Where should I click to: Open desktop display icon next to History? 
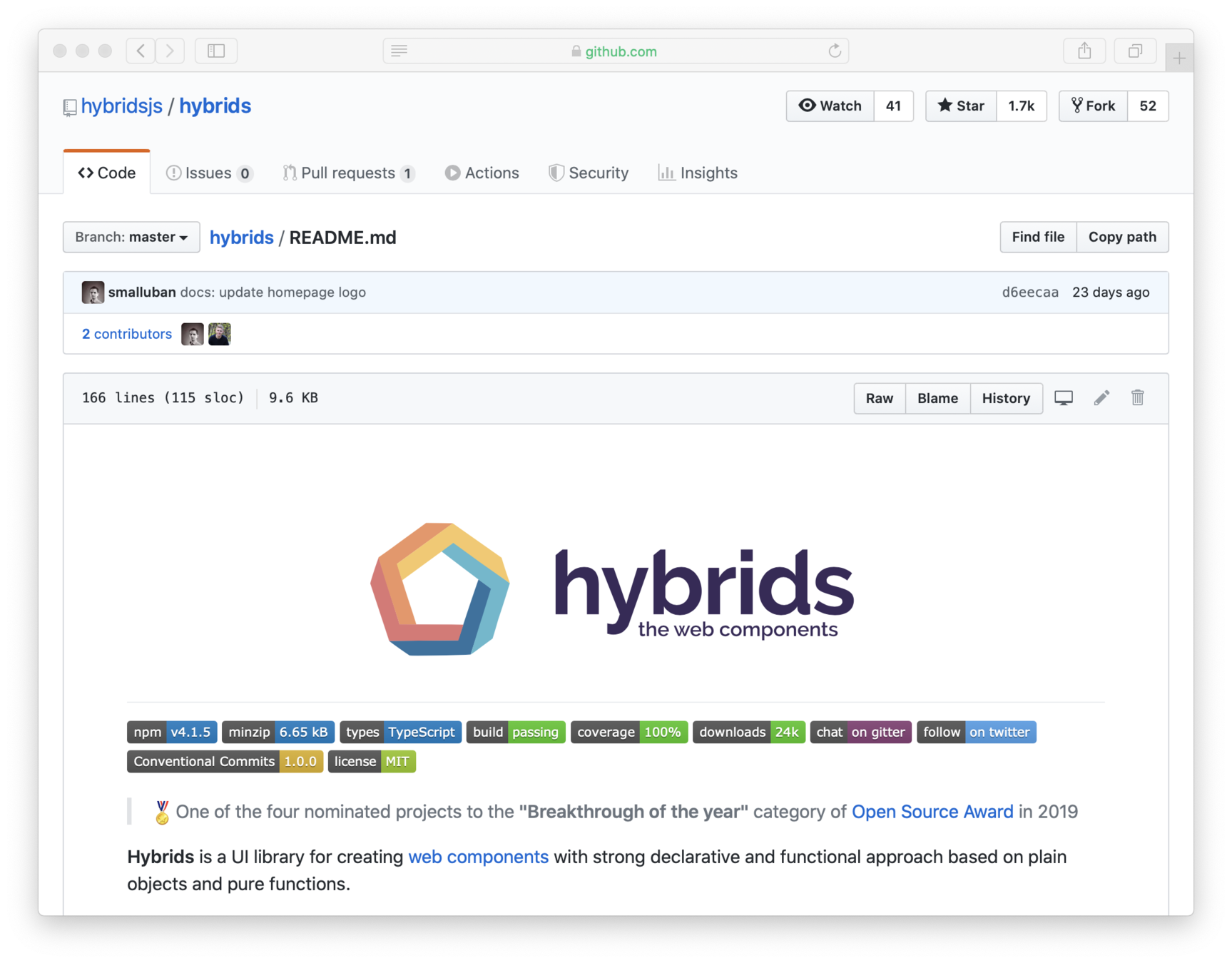(1064, 398)
